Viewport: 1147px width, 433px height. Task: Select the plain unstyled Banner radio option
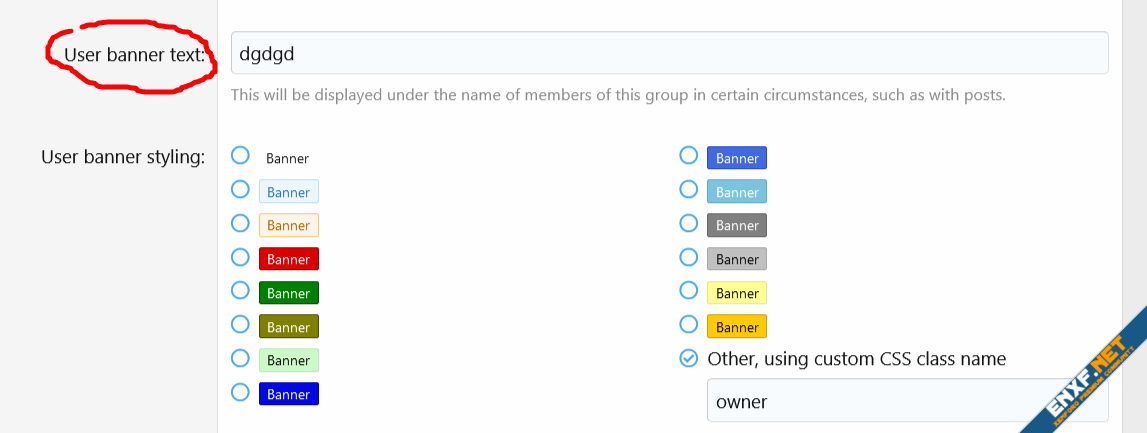(240, 155)
